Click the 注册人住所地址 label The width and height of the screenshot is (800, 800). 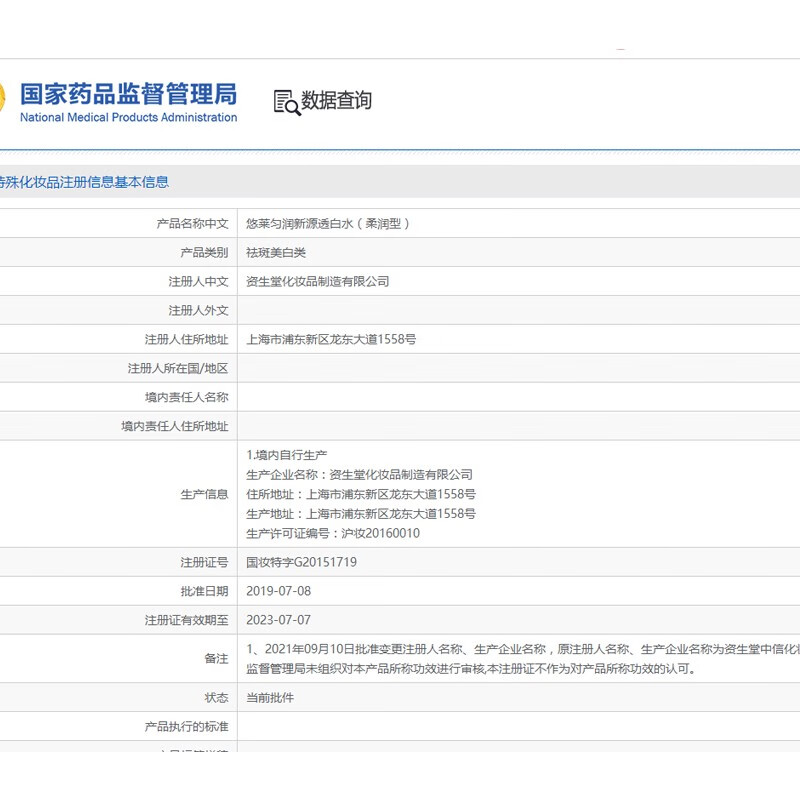186,339
